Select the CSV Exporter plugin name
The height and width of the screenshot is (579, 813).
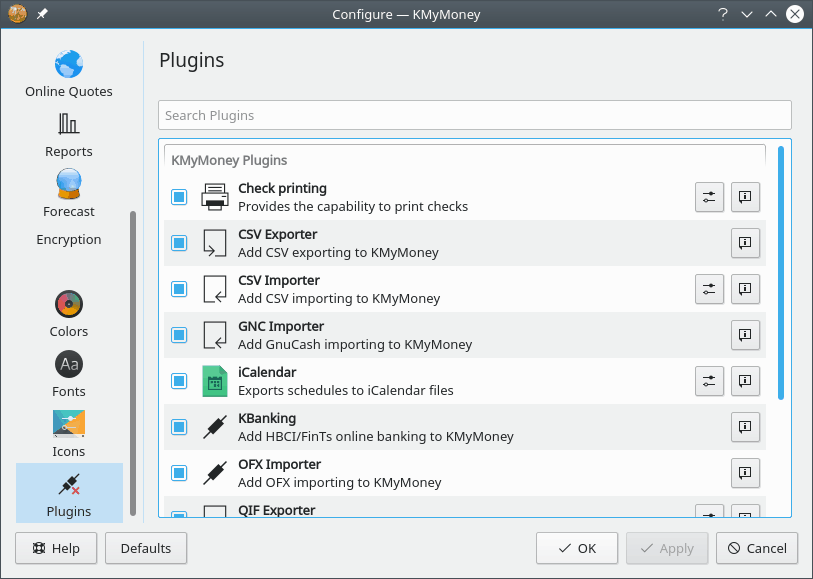pos(278,234)
